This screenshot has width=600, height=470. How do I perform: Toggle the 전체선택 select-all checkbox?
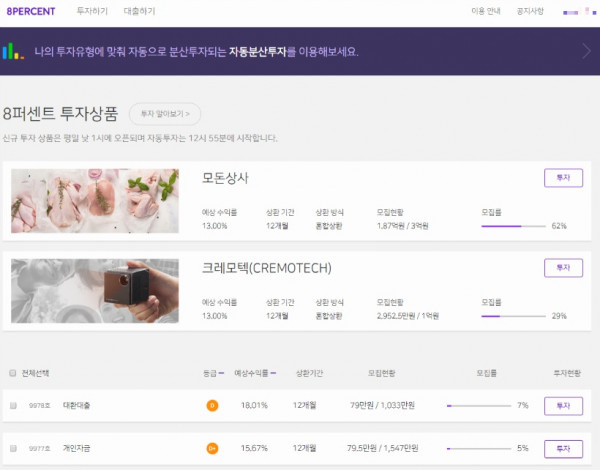[13, 373]
